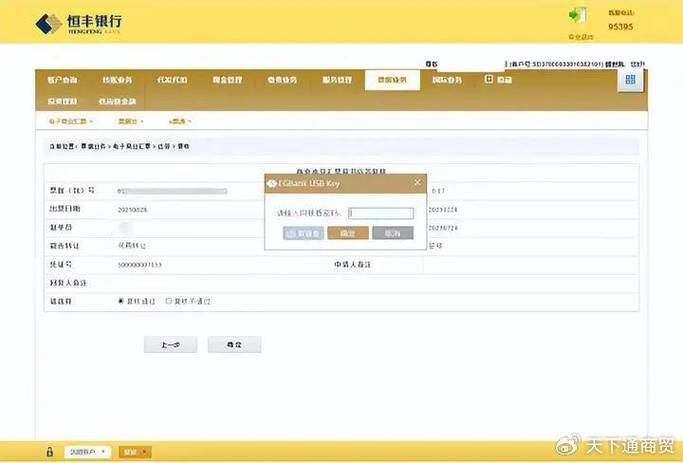This screenshot has height=463, width=683.
Task: Click the 收藏 label beside the plus icon
Action: (x=504, y=80)
